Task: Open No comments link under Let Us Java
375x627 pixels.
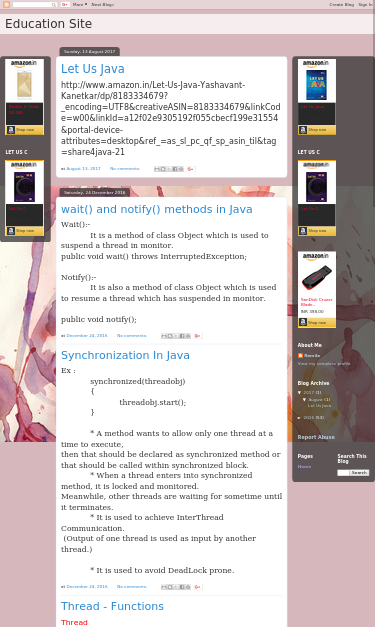Action: coord(125,169)
